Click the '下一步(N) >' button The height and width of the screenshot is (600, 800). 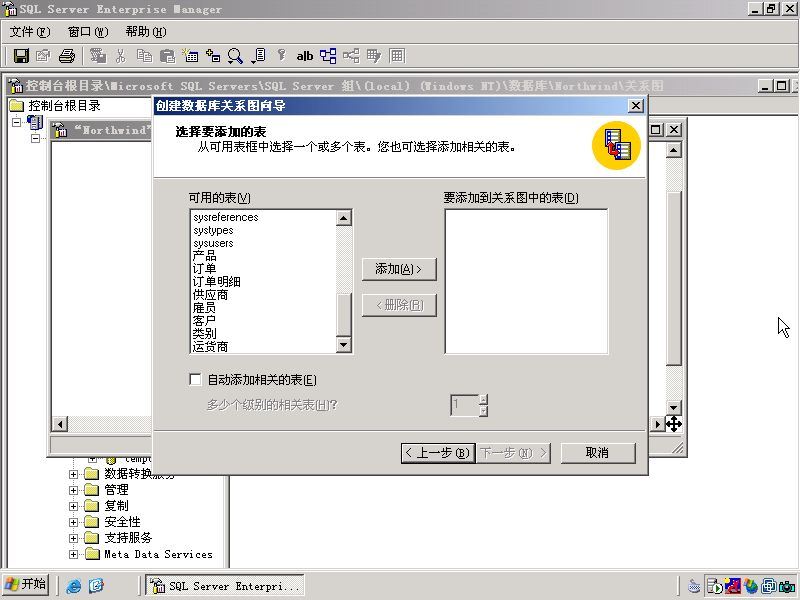click(513, 453)
